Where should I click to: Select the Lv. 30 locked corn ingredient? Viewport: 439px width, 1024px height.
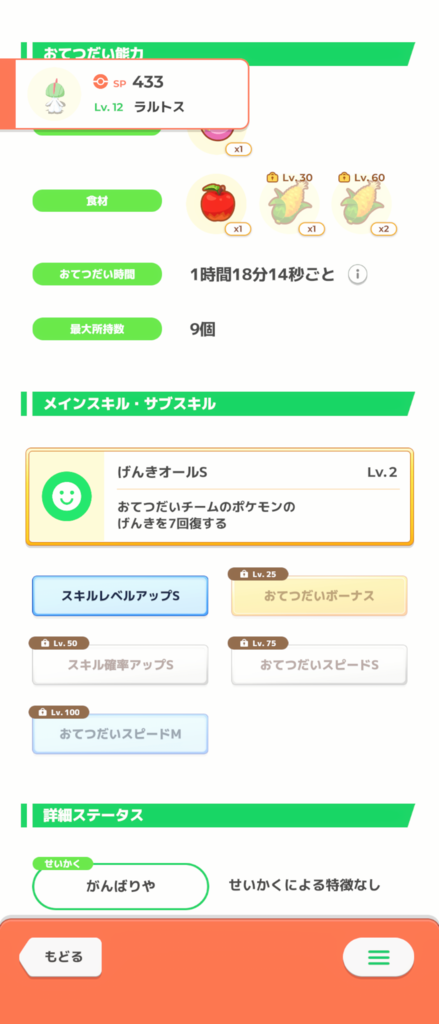click(289, 204)
